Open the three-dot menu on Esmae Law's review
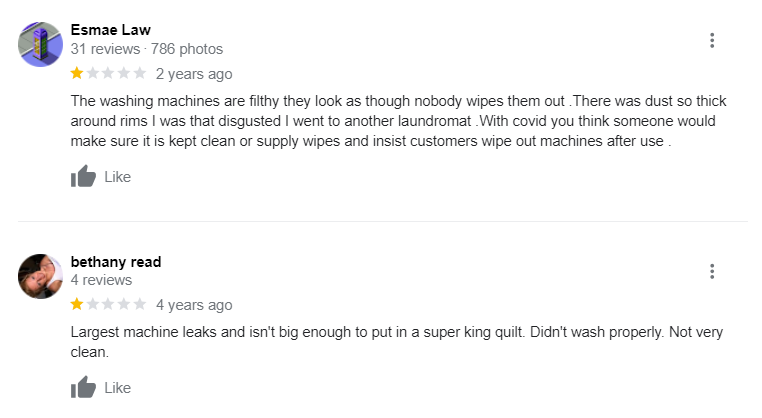 pos(712,40)
